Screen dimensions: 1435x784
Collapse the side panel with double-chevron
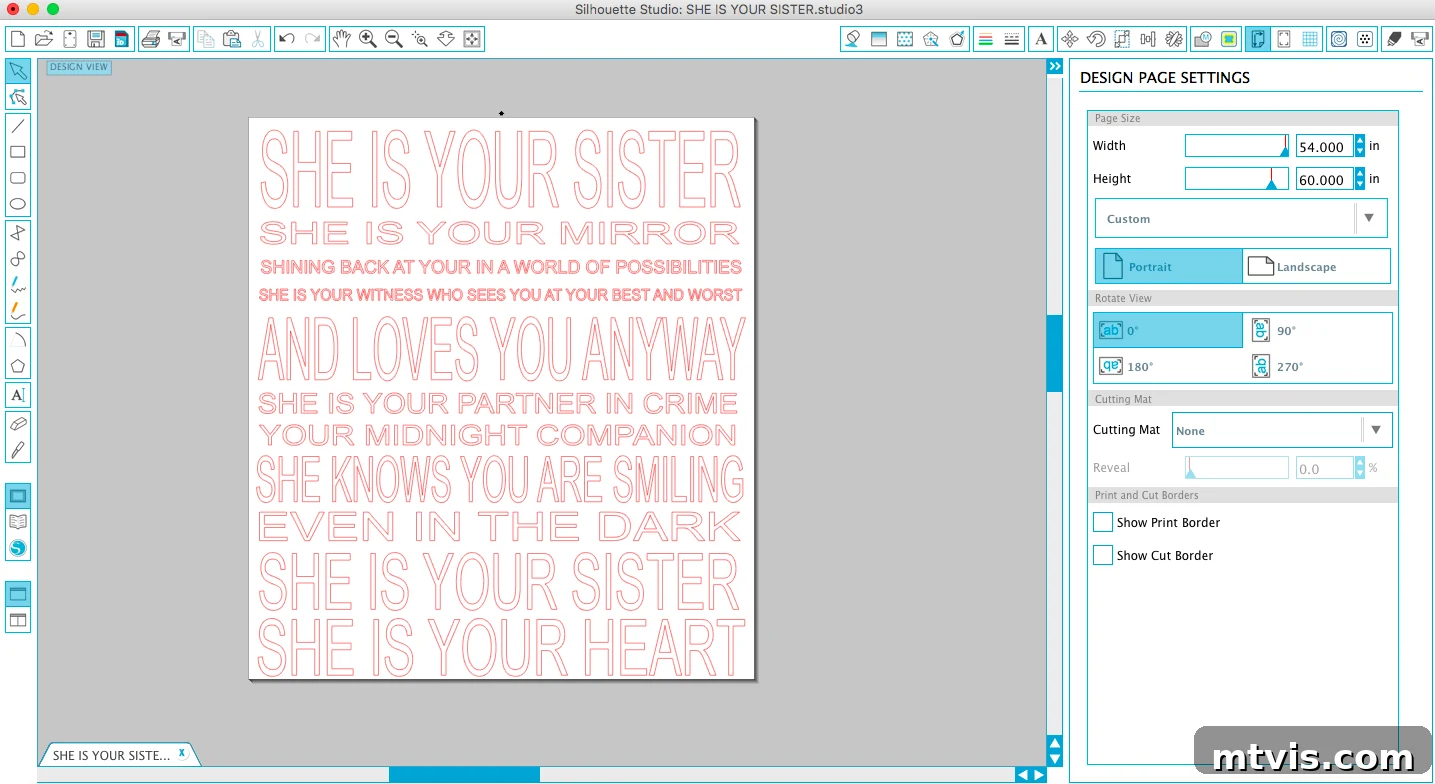[1055, 66]
